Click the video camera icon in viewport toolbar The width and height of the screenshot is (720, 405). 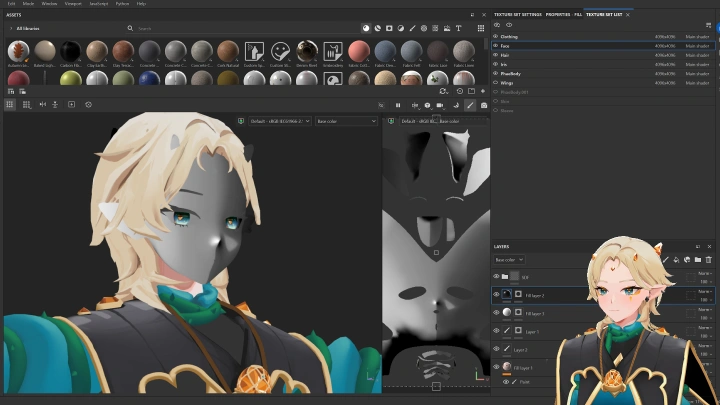[440, 105]
